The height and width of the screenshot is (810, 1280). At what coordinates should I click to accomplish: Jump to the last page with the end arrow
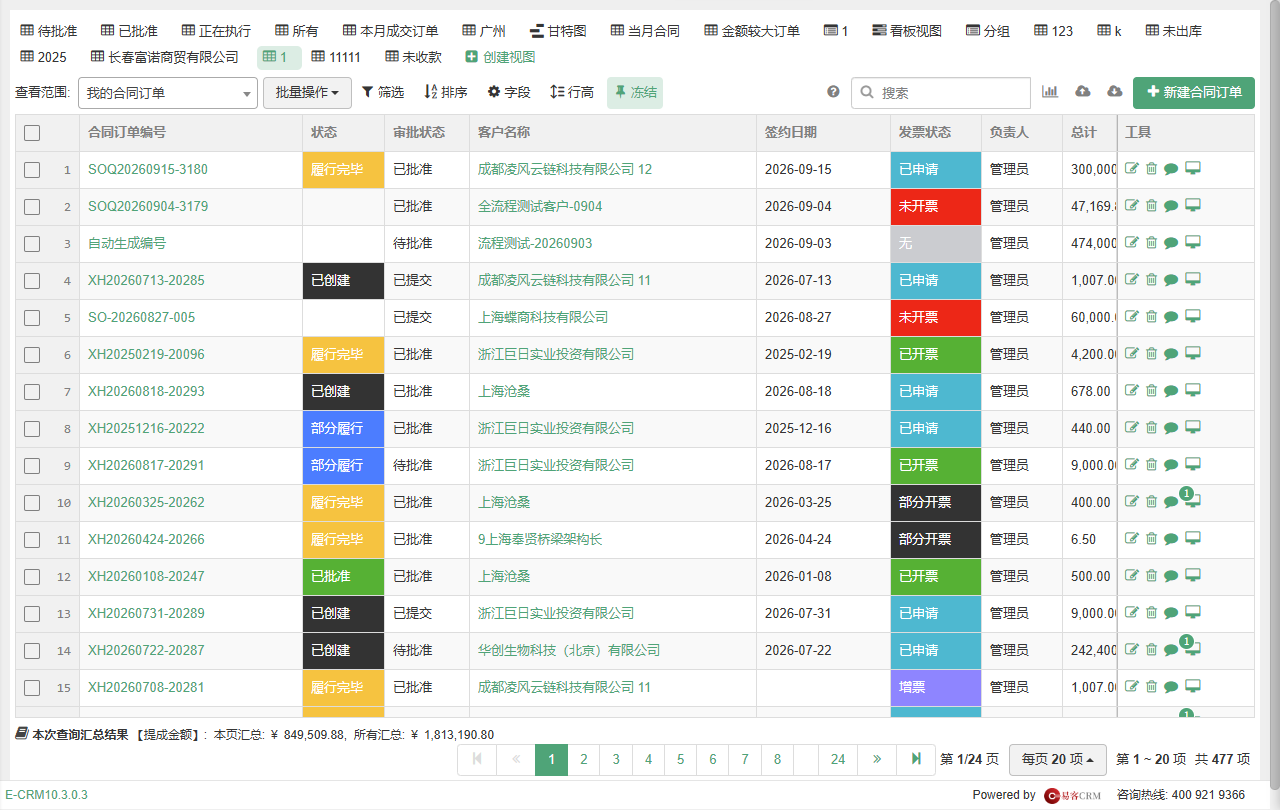916,760
